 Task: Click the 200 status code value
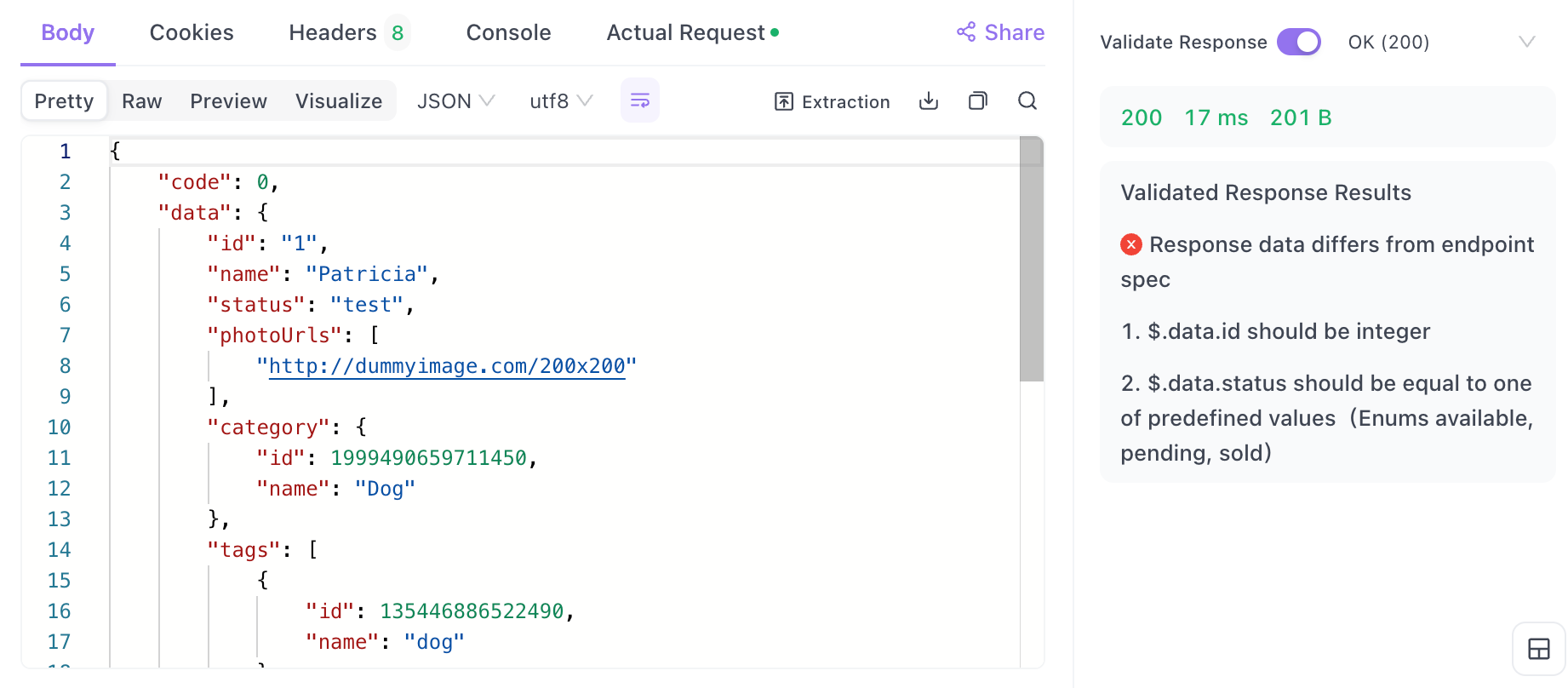coord(1142,118)
